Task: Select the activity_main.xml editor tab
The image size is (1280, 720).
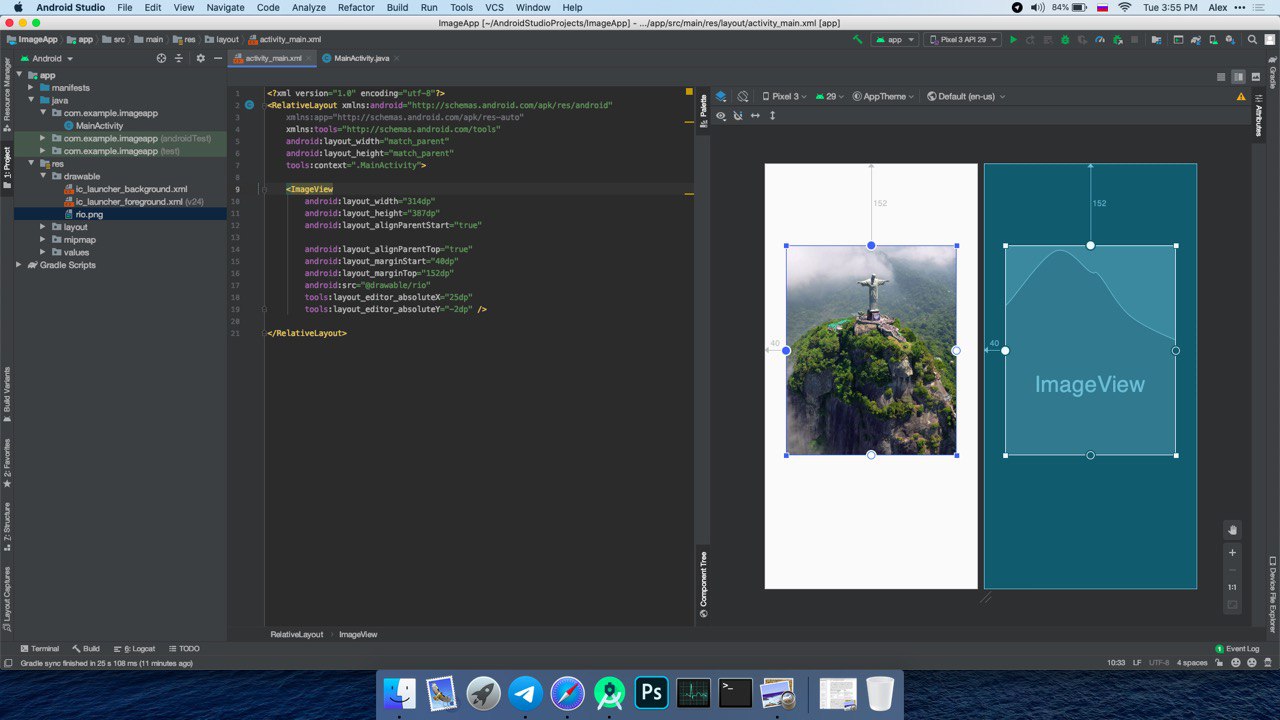Action: [273, 58]
